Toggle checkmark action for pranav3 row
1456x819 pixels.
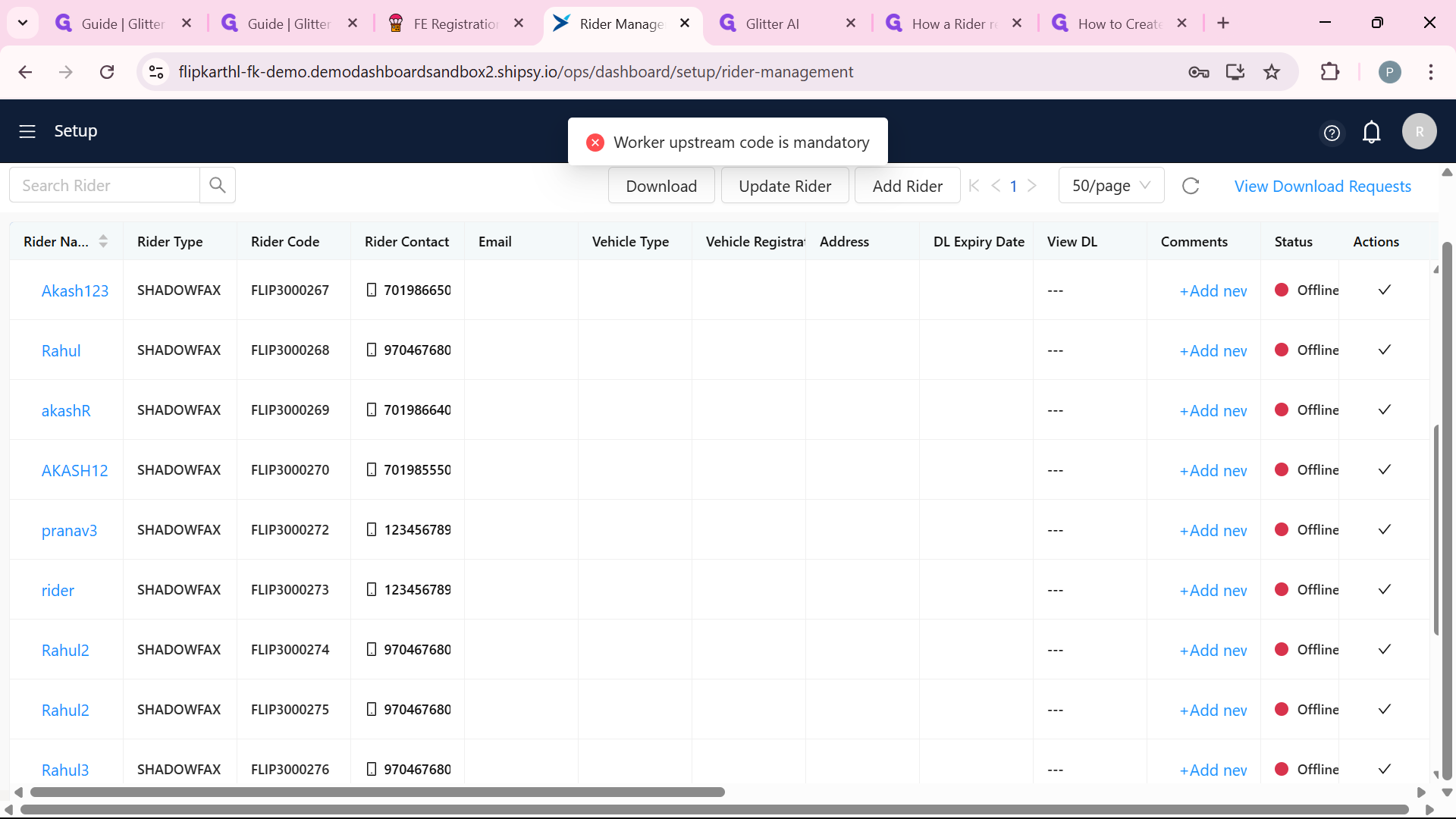point(1384,529)
